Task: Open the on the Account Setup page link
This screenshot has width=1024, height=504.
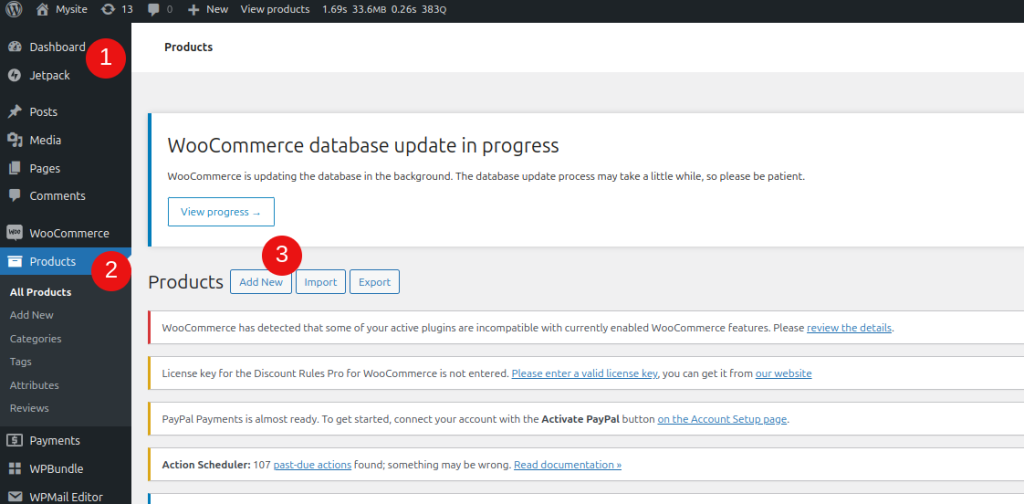Action: pyautogui.click(x=722, y=419)
